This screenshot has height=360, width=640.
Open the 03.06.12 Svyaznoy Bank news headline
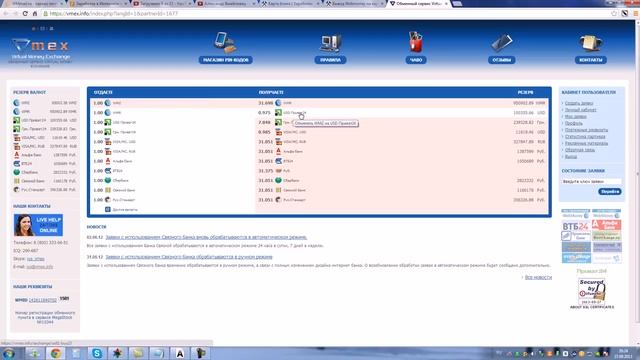(x=206, y=237)
